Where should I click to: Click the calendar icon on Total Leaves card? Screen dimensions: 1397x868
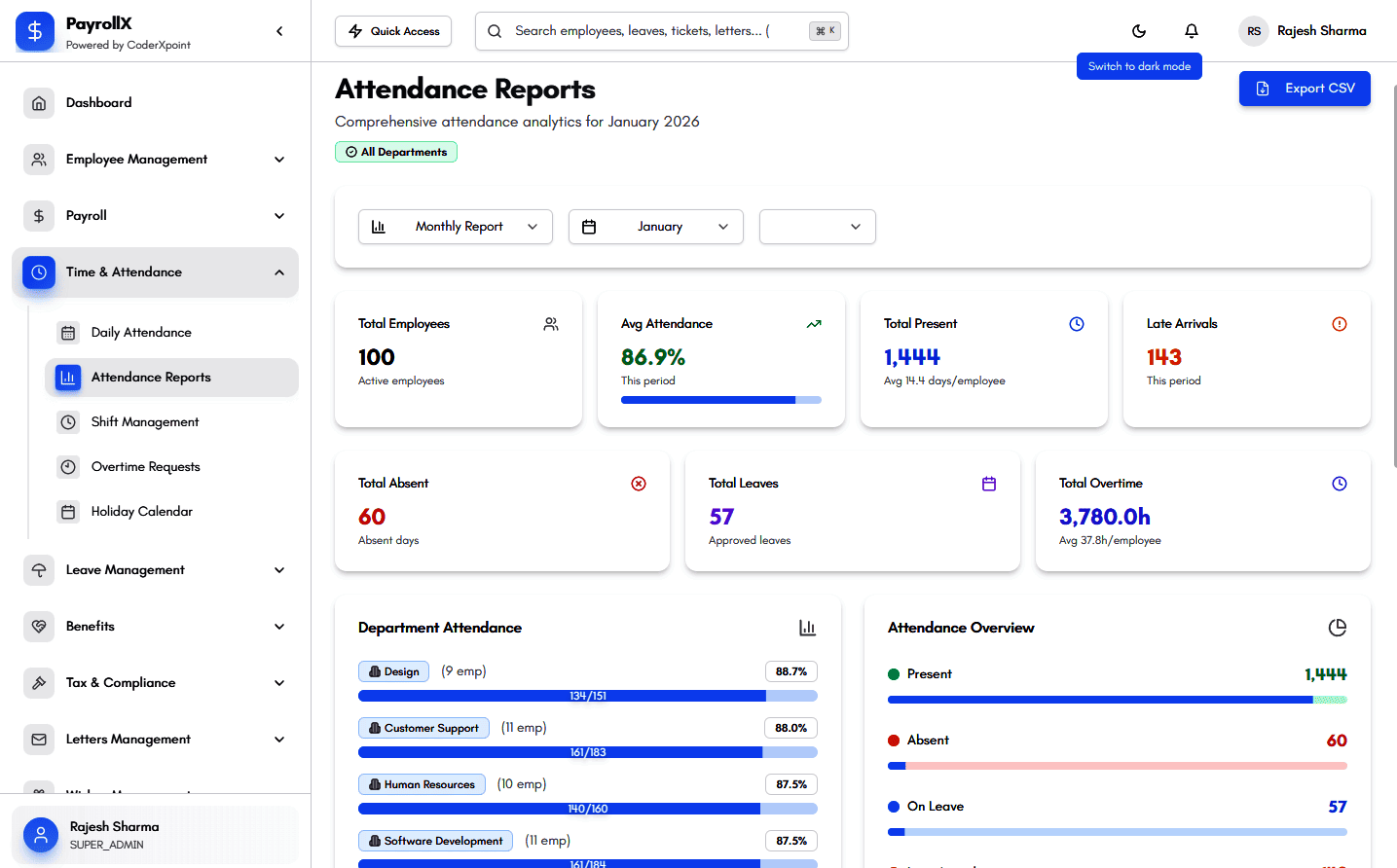tap(988, 484)
